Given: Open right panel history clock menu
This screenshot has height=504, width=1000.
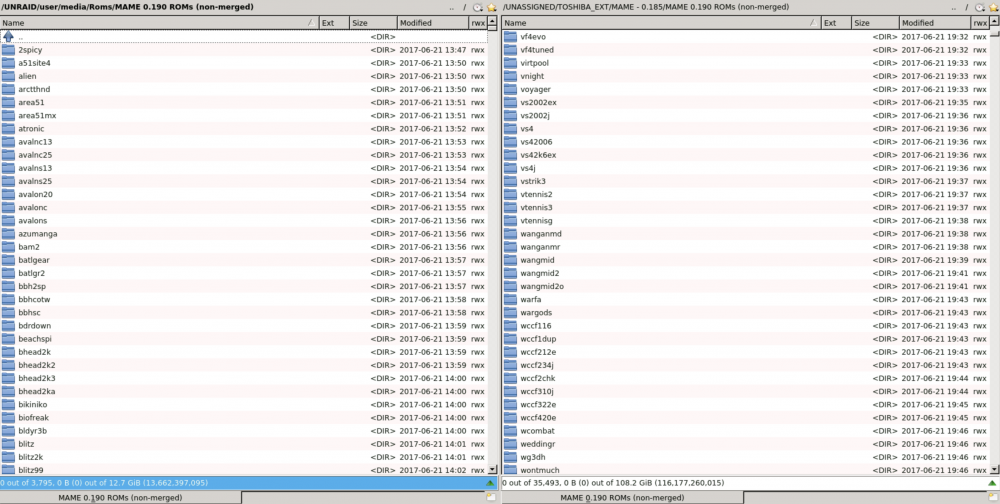Looking at the screenshot, I should (981, 8).
